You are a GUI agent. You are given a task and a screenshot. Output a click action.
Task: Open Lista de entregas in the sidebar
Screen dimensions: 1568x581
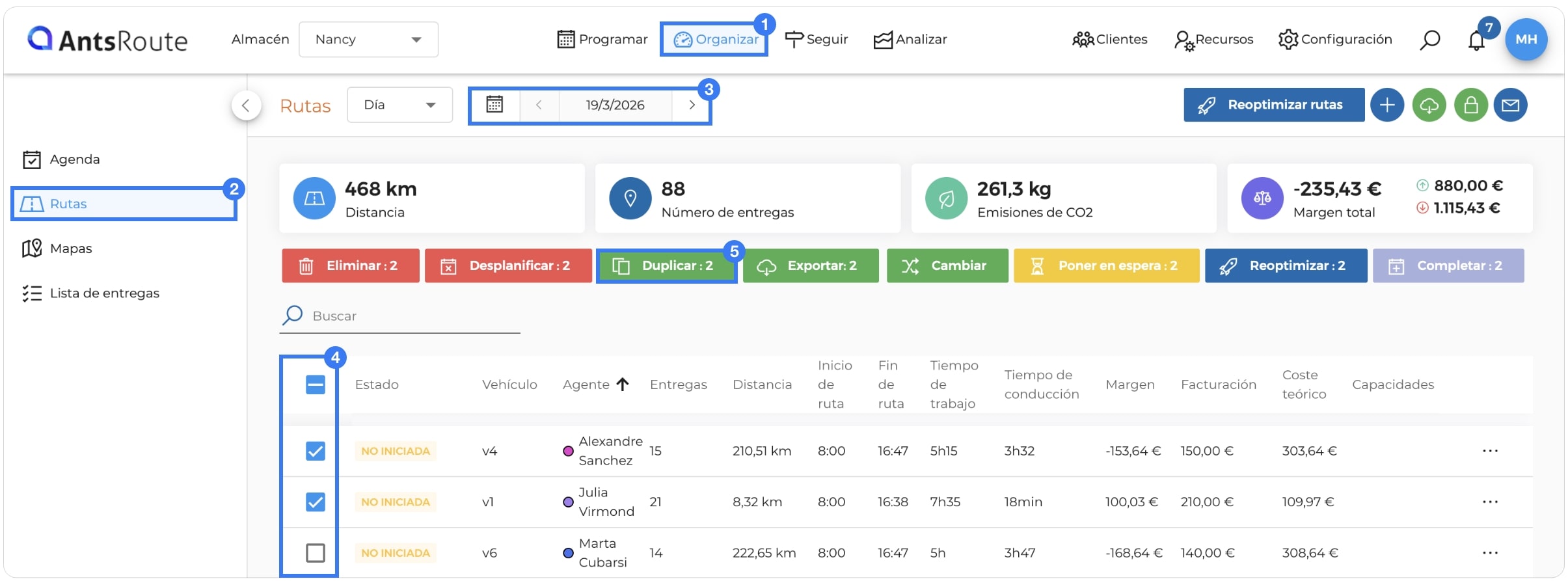[90, 293]
